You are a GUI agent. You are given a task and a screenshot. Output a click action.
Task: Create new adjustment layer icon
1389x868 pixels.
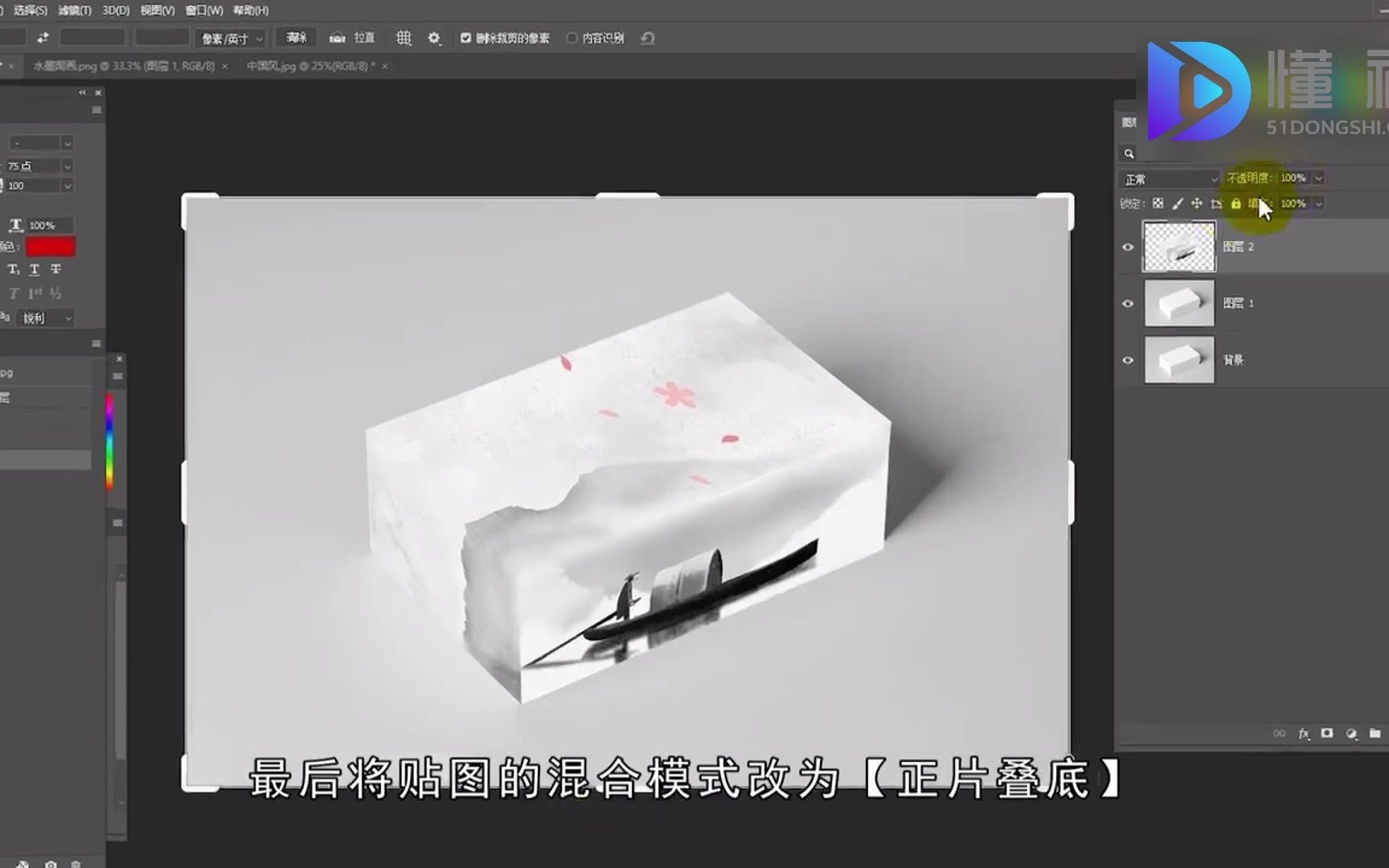point(1351,733)
